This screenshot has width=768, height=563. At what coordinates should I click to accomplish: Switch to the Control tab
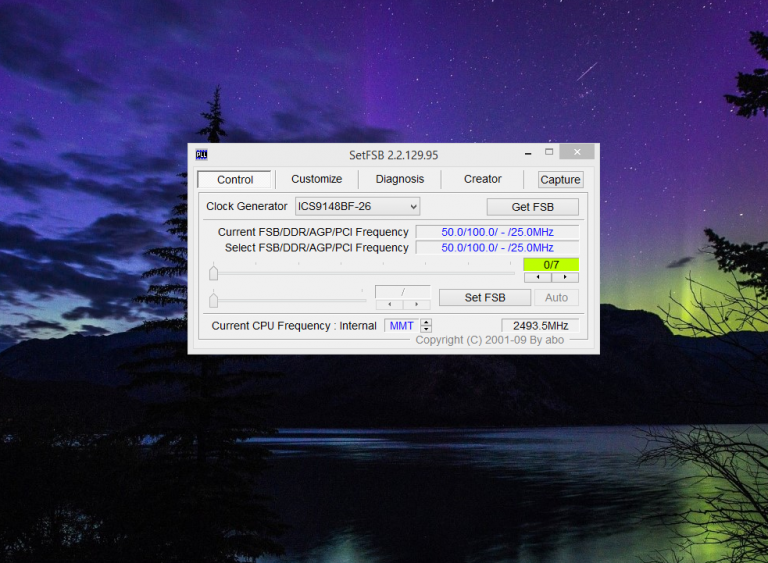click(235, 180)
